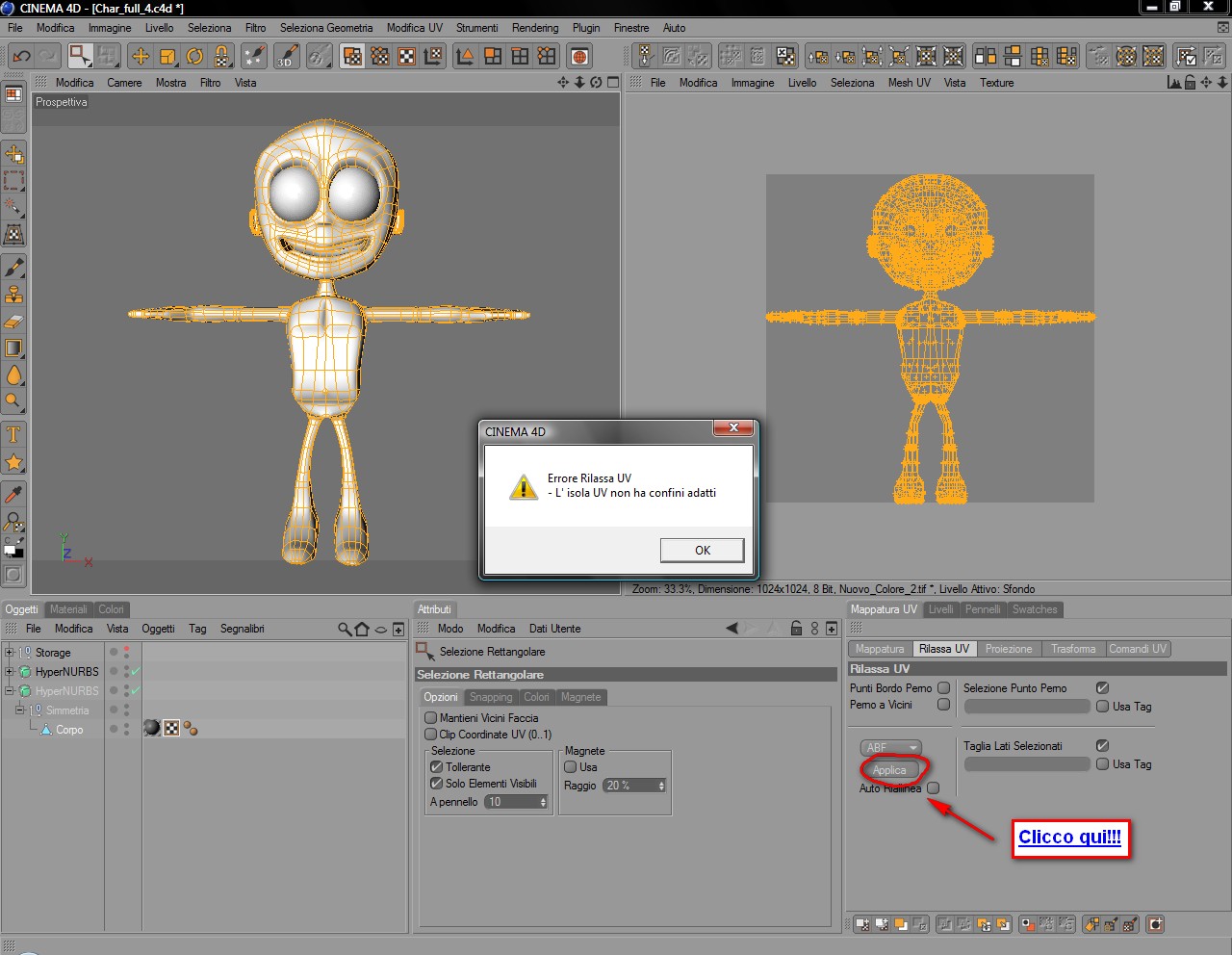Click OK in the Errore Rilassa UV dialog
Viewport: 1232px width, 955px height.
703,550
